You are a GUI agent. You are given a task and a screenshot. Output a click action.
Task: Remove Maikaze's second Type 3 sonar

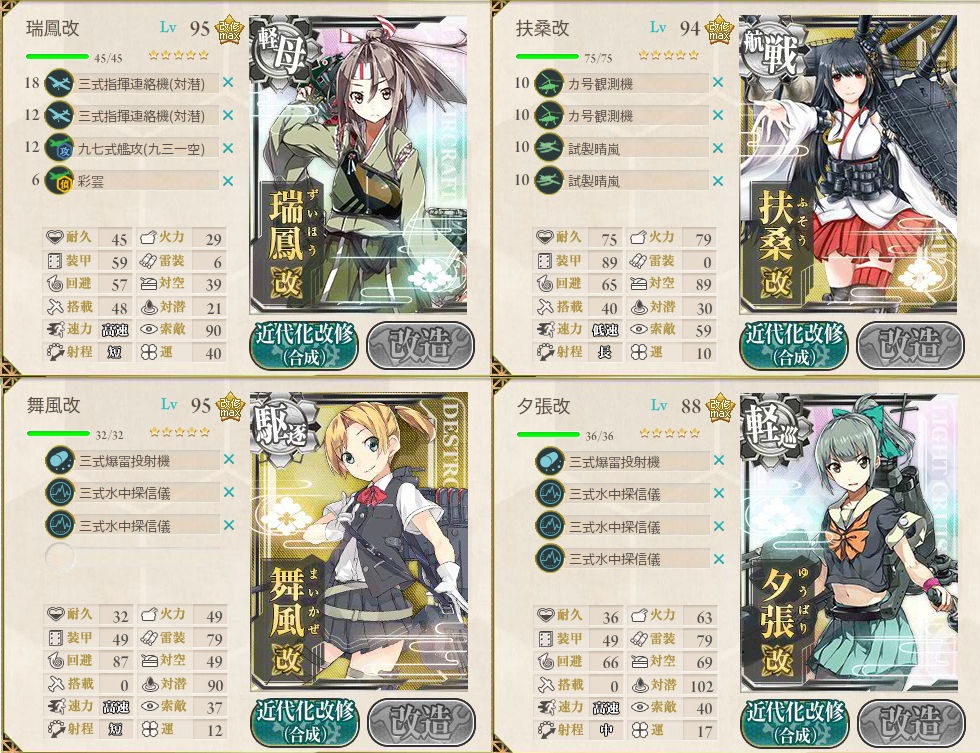click(229, 525)
